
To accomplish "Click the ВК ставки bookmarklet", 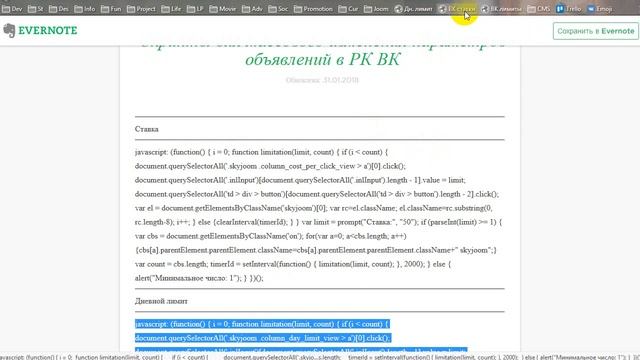I will click(x=457, y=9).
